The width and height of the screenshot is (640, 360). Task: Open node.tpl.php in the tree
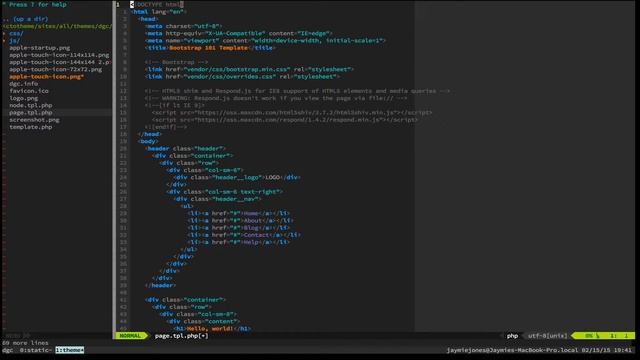[31, 105]
